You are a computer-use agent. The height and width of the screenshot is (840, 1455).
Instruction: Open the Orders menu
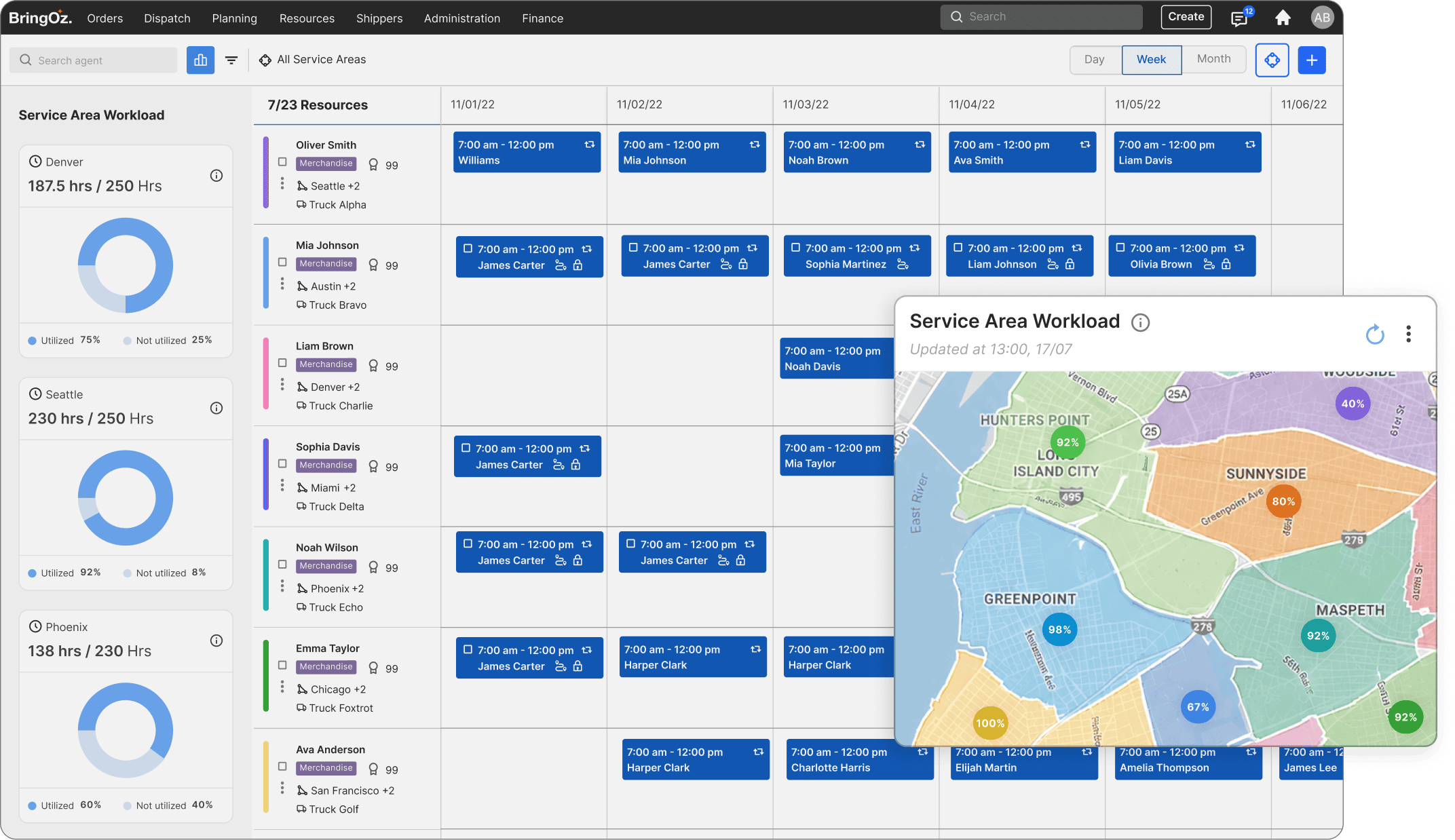[105, 18]
